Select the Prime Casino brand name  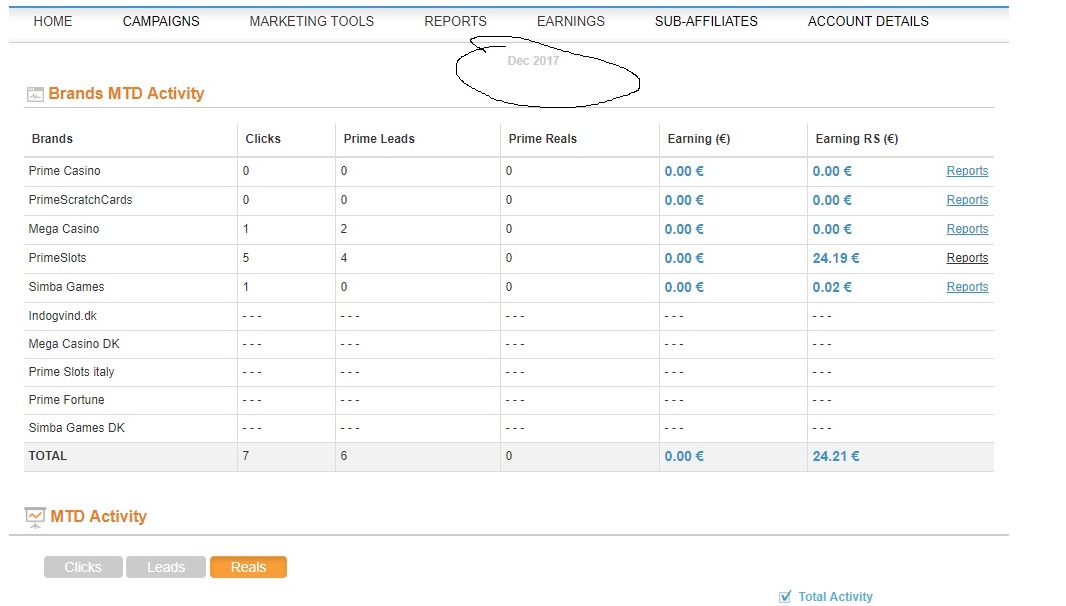(x=65, y=171)
